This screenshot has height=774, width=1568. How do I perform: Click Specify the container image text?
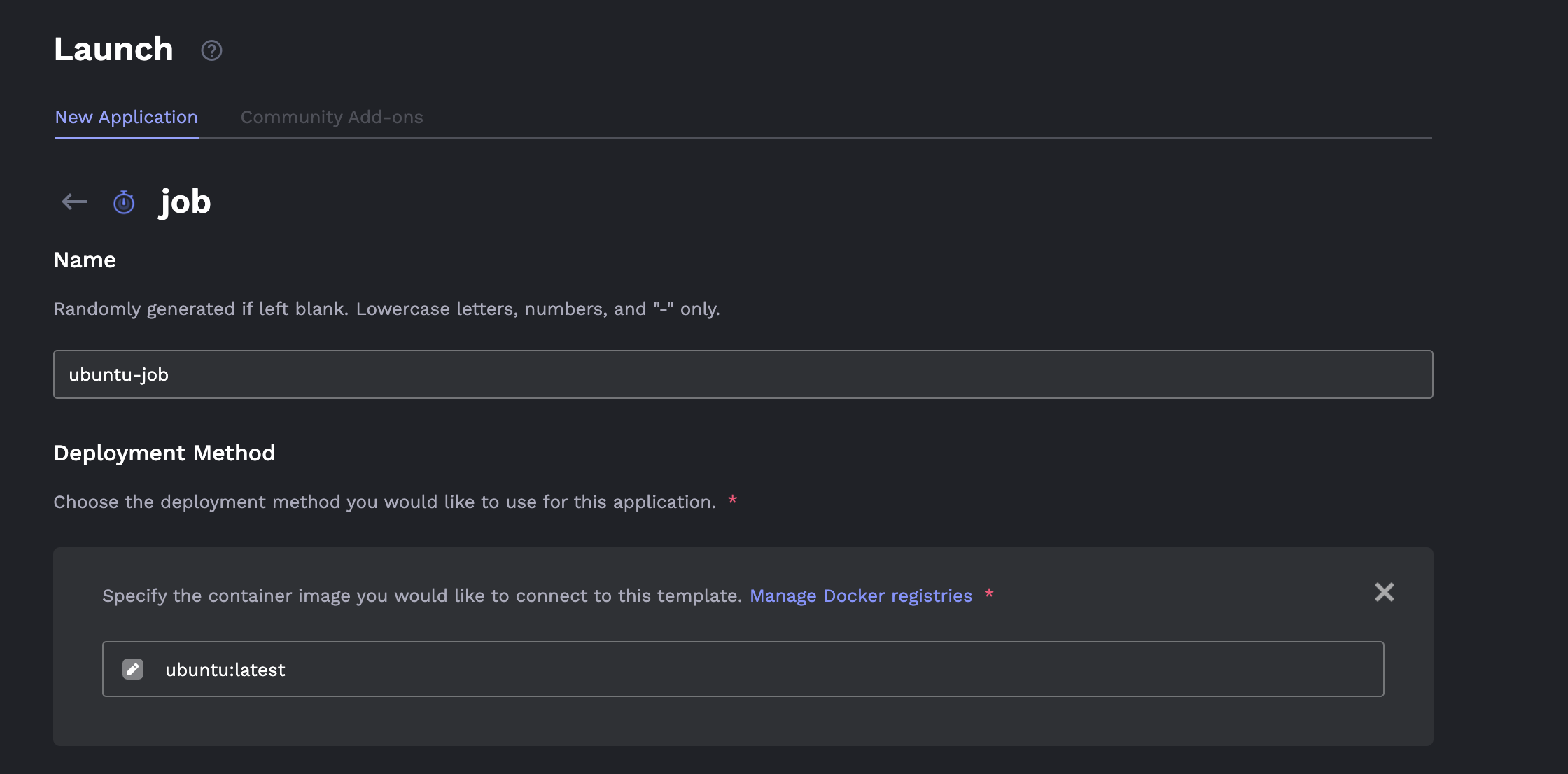tap(421, 596)
